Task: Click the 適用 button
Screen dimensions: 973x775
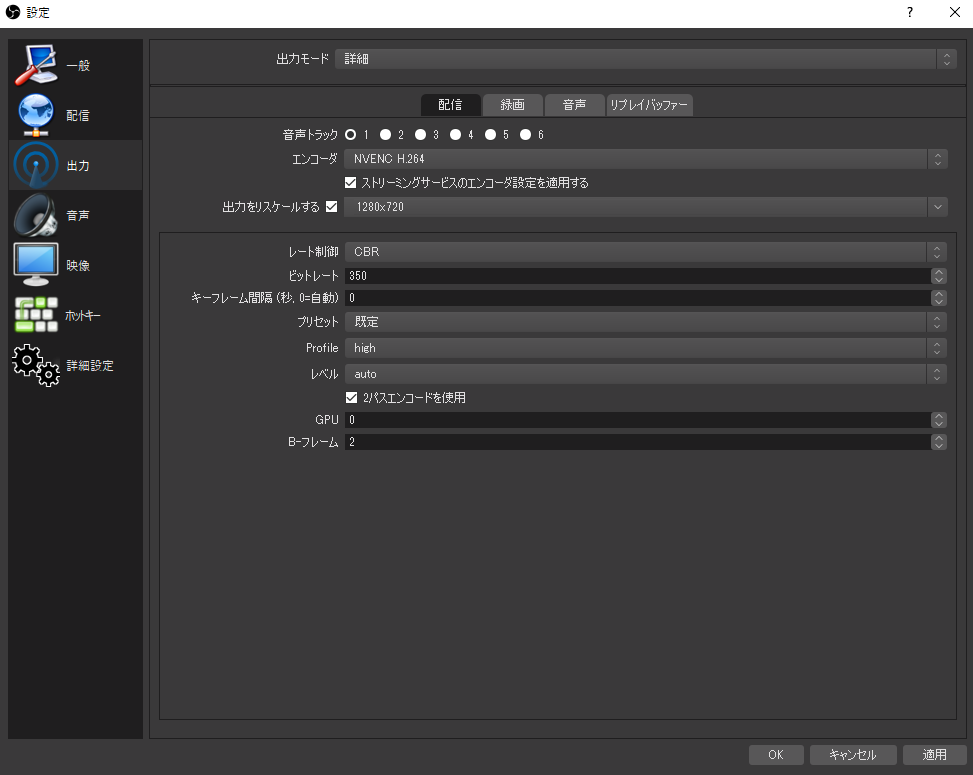Action: point(935,755)
